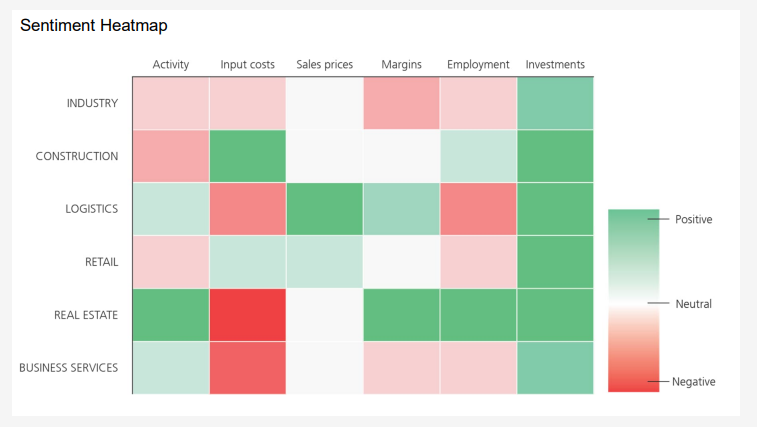
Task: Select the Logistics Sales prices cell
Action: click(x=324, y=209)
